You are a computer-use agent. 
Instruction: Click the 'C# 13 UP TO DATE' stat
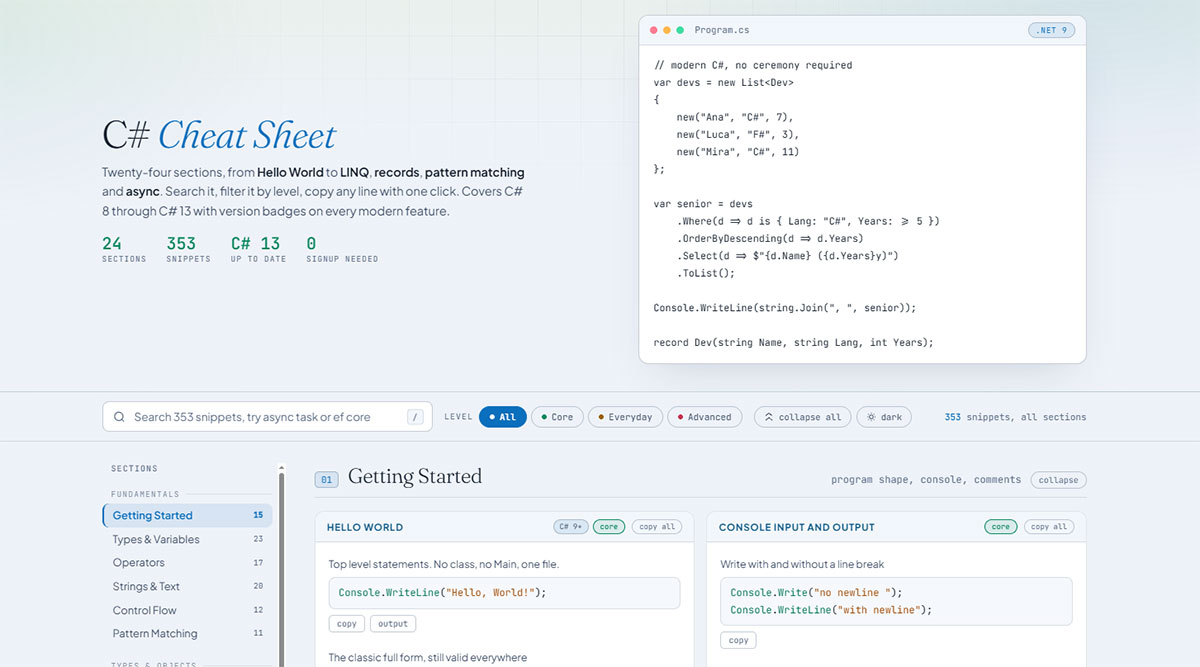coord(258,249)
